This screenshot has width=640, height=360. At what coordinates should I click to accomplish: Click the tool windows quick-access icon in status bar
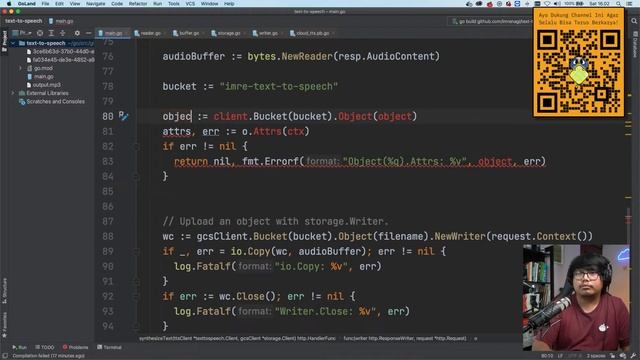point(4,356)
